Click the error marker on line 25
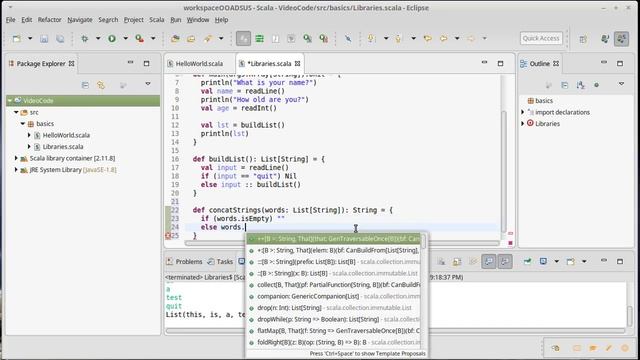 [168, 236]
